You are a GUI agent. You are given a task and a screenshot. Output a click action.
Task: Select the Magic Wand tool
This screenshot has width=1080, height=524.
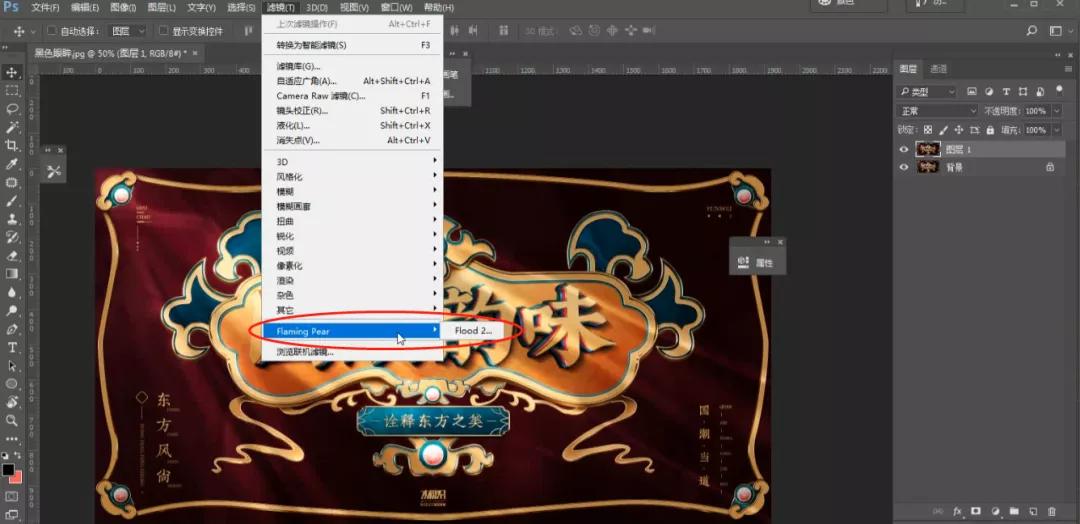[12, 127]
